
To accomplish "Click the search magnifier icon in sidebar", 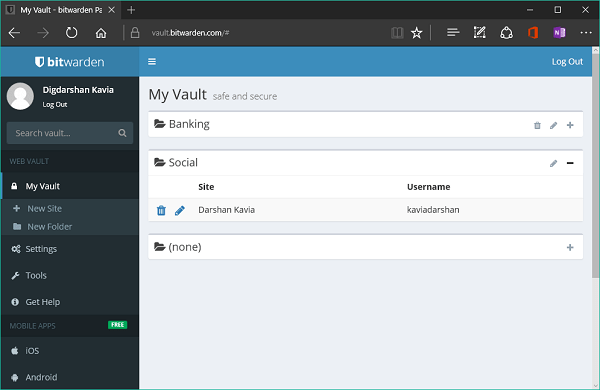I will [x=122, y=133].
